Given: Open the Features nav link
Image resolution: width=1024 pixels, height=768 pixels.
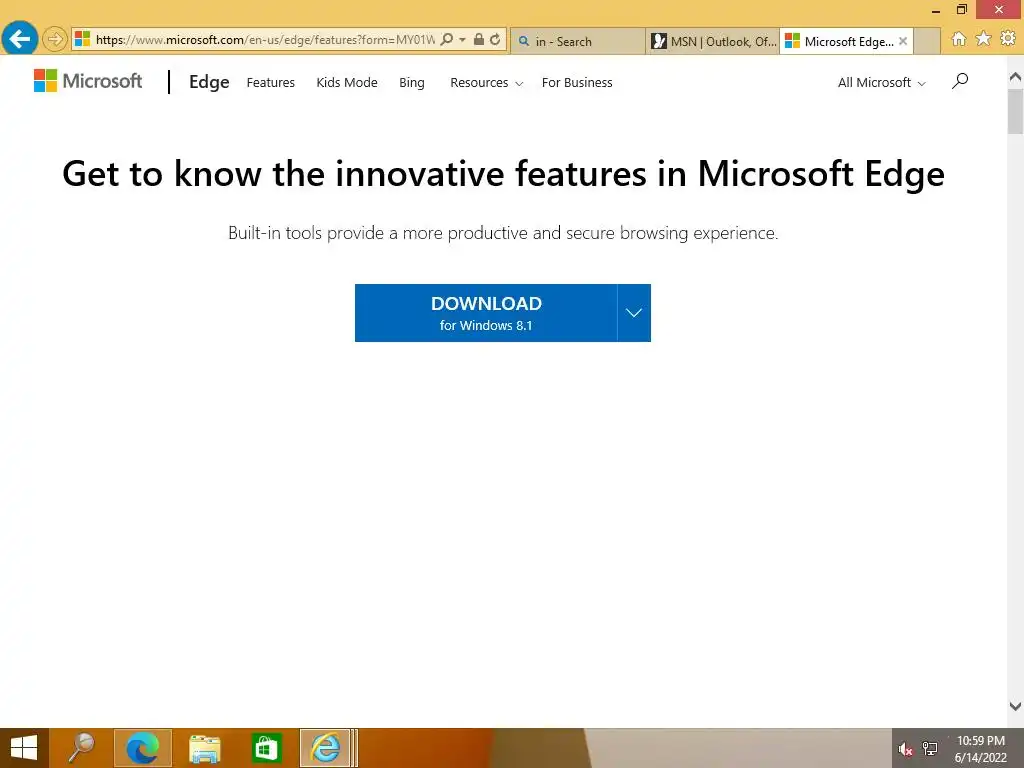Looking at the screenshot, I should pos(270,83).
